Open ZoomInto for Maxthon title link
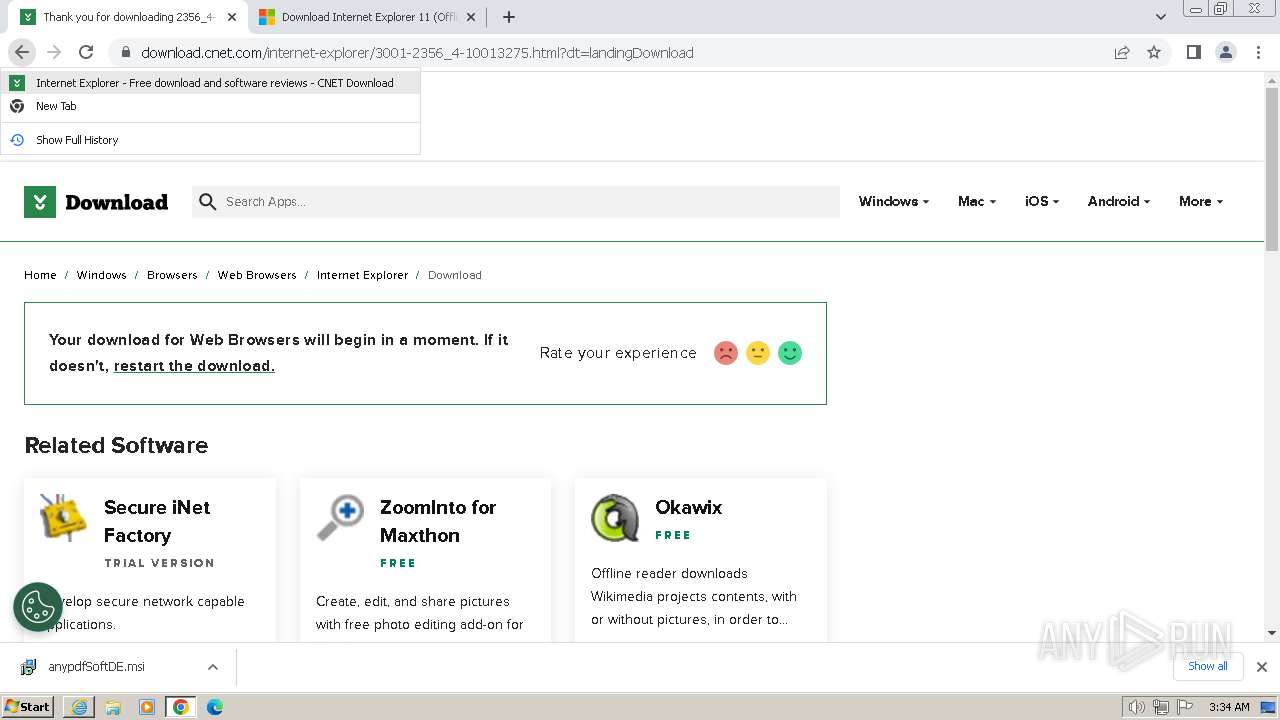The height and width of the screenshot is (720, 1280). (x=438, y=521)
